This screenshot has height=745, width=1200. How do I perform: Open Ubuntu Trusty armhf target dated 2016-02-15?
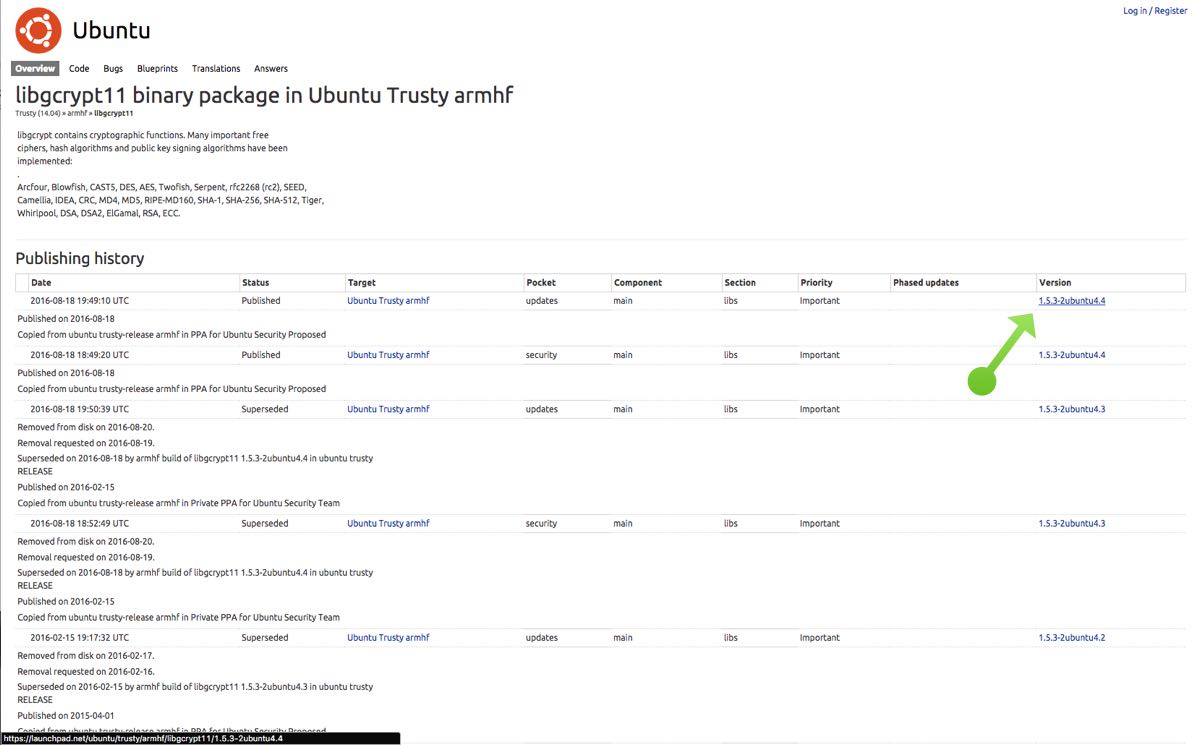[388, 638]
